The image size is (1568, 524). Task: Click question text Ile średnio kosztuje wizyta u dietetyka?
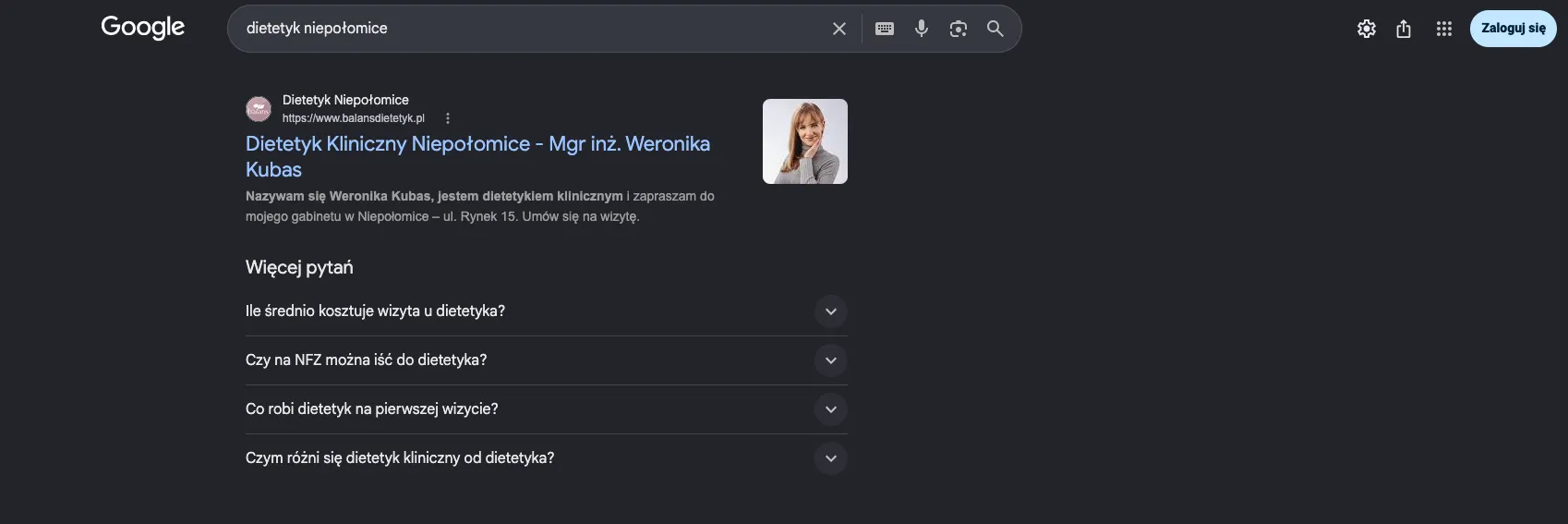375,311
